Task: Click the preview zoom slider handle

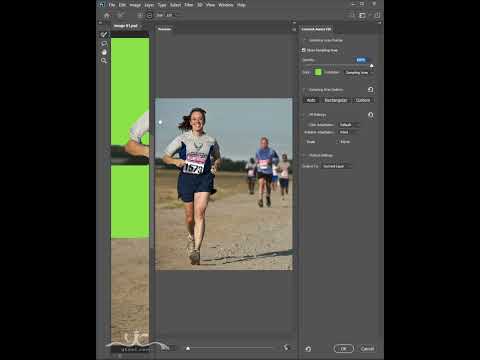Action: [x=188, y=348]
